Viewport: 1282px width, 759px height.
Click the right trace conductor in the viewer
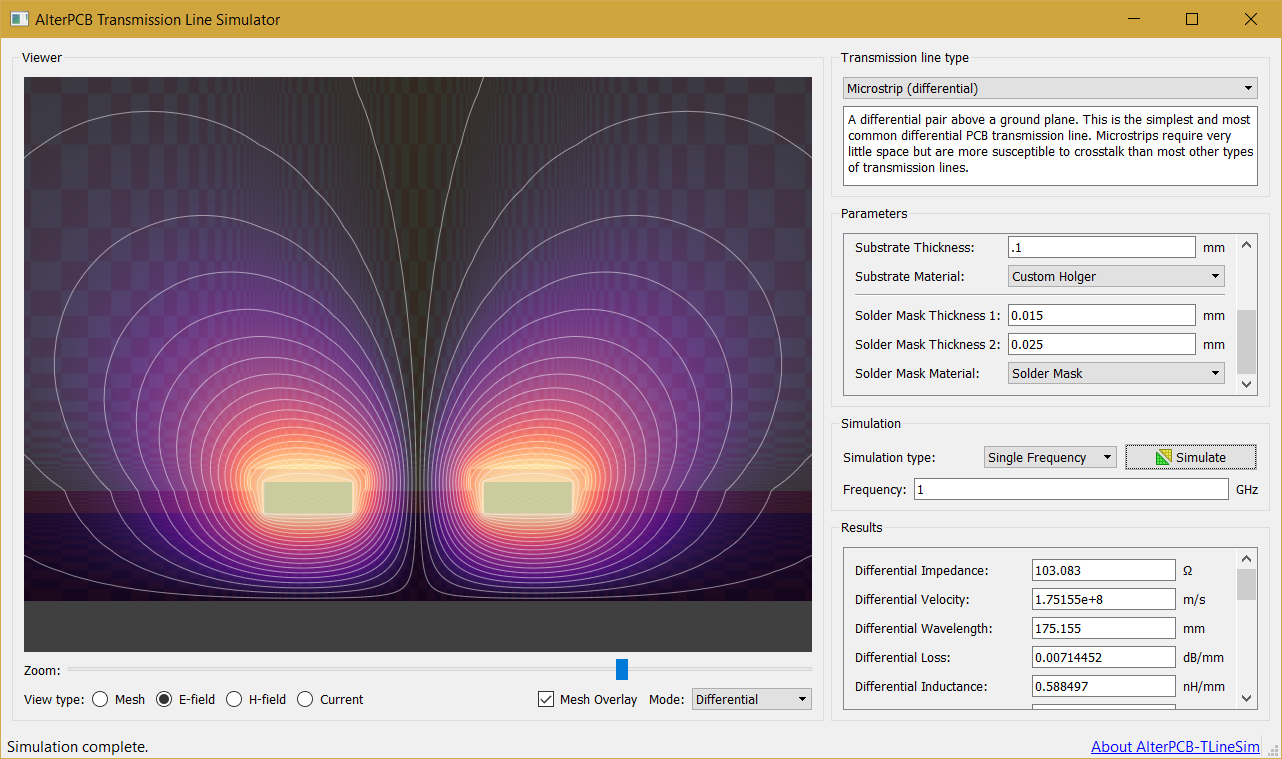click(528, 497)
